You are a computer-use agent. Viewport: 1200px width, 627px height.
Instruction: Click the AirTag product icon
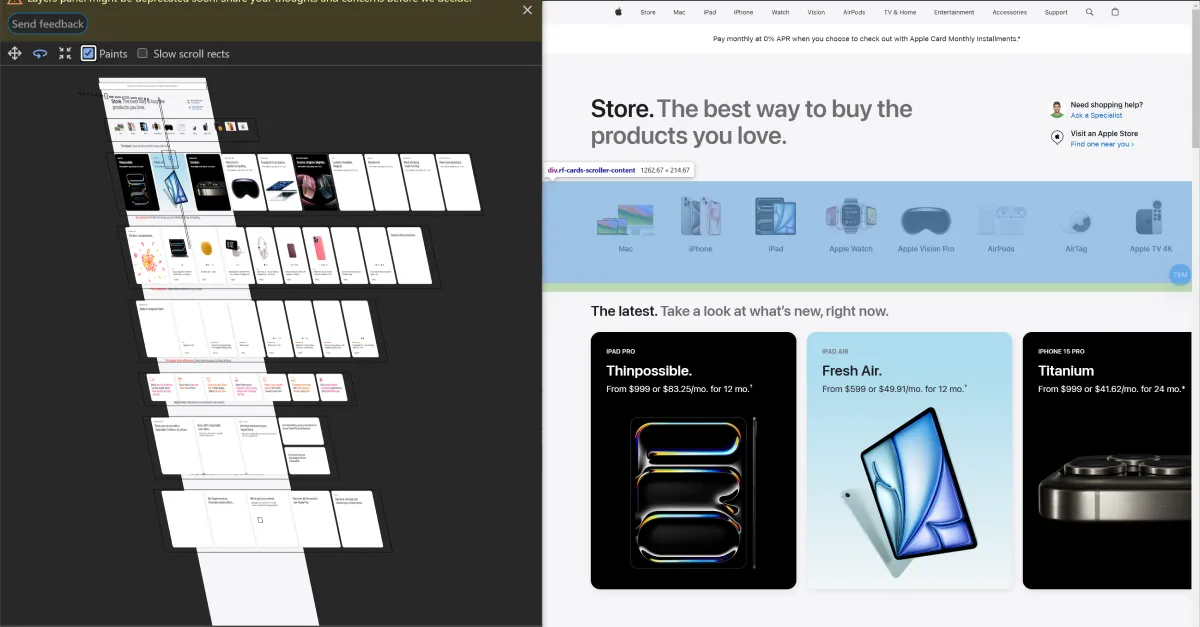pyautogui.click(x=1076, y=221)
